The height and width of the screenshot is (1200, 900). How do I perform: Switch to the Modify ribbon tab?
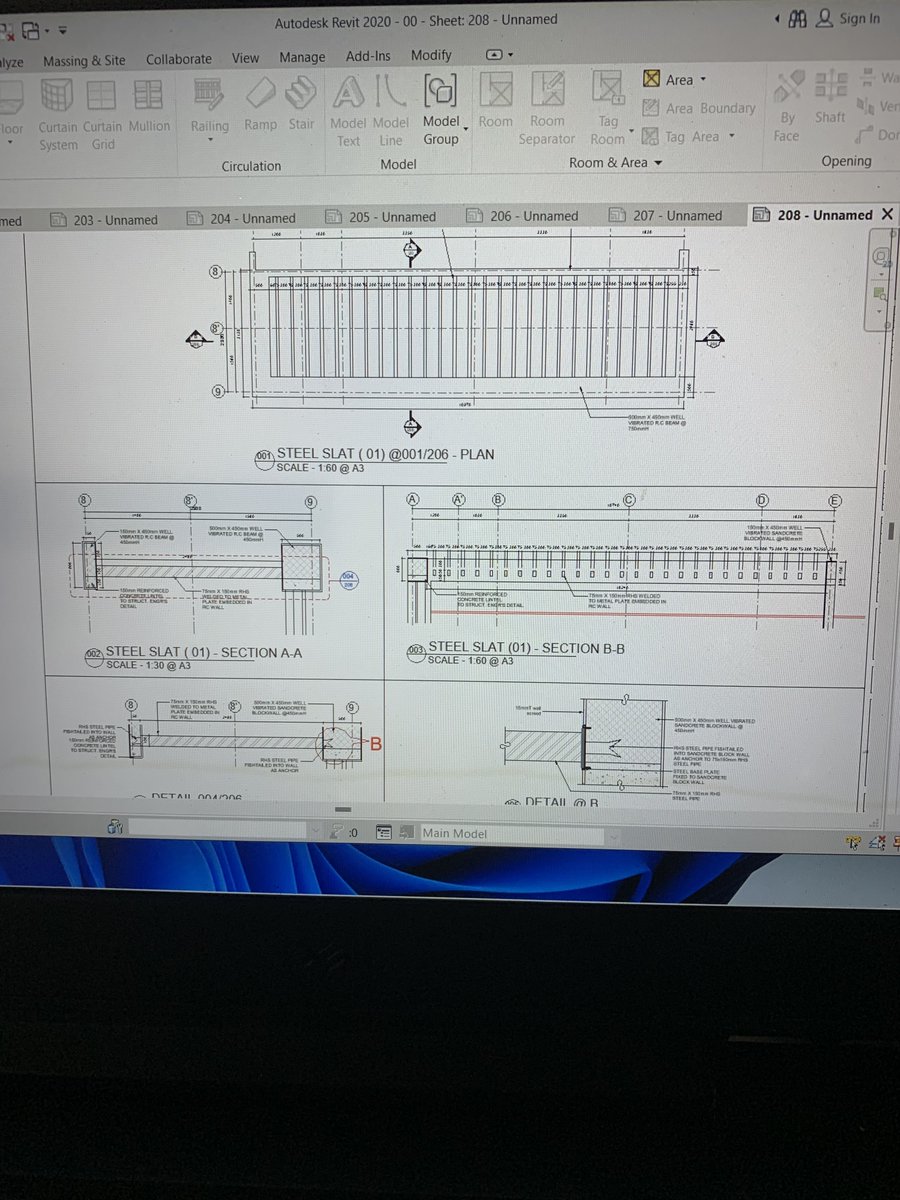point(431,55)
